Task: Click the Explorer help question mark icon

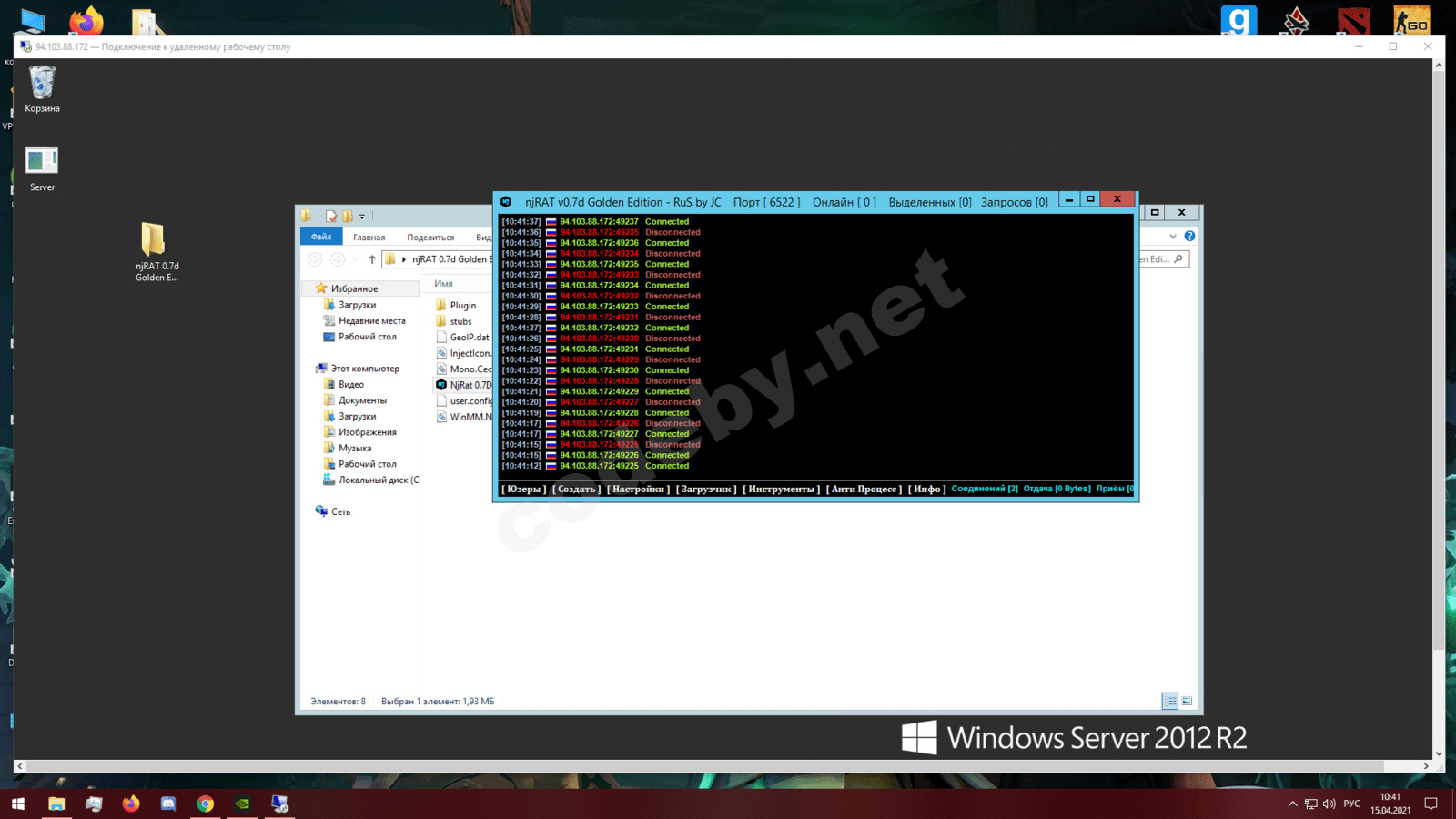Action: [x=1189, y=237]
